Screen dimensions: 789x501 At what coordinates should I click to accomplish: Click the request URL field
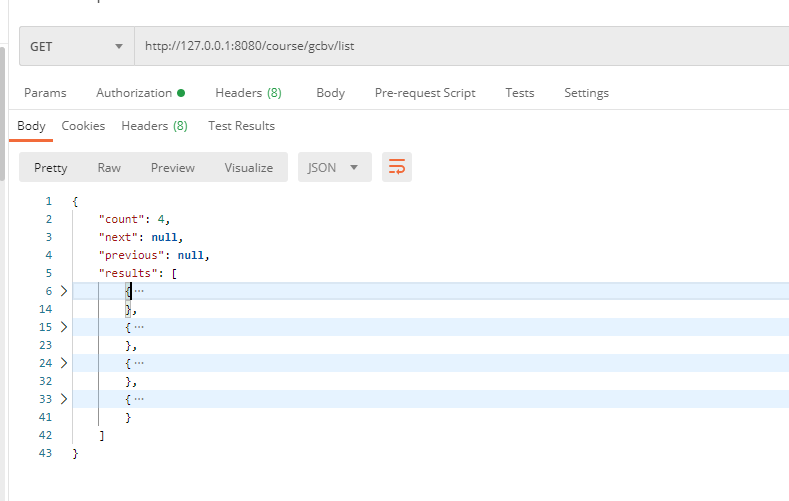point(461,46)
